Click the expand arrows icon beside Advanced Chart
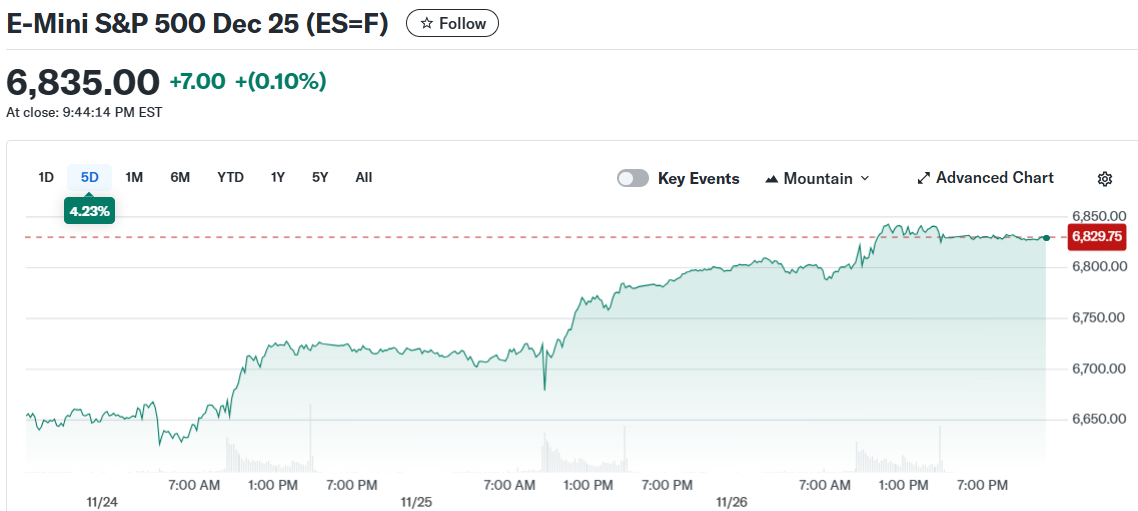Viewport: 1138px width, 511px height. tap(923, 178)
